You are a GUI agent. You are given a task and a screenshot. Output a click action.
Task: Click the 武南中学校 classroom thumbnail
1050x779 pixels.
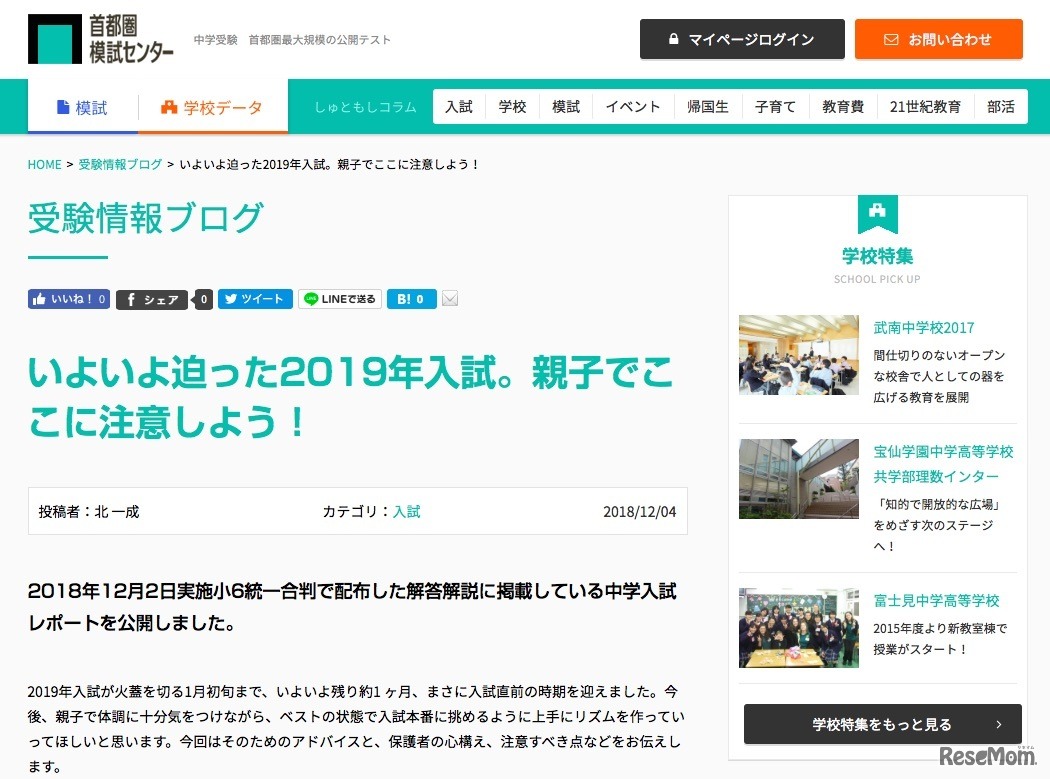coord(799,355)
